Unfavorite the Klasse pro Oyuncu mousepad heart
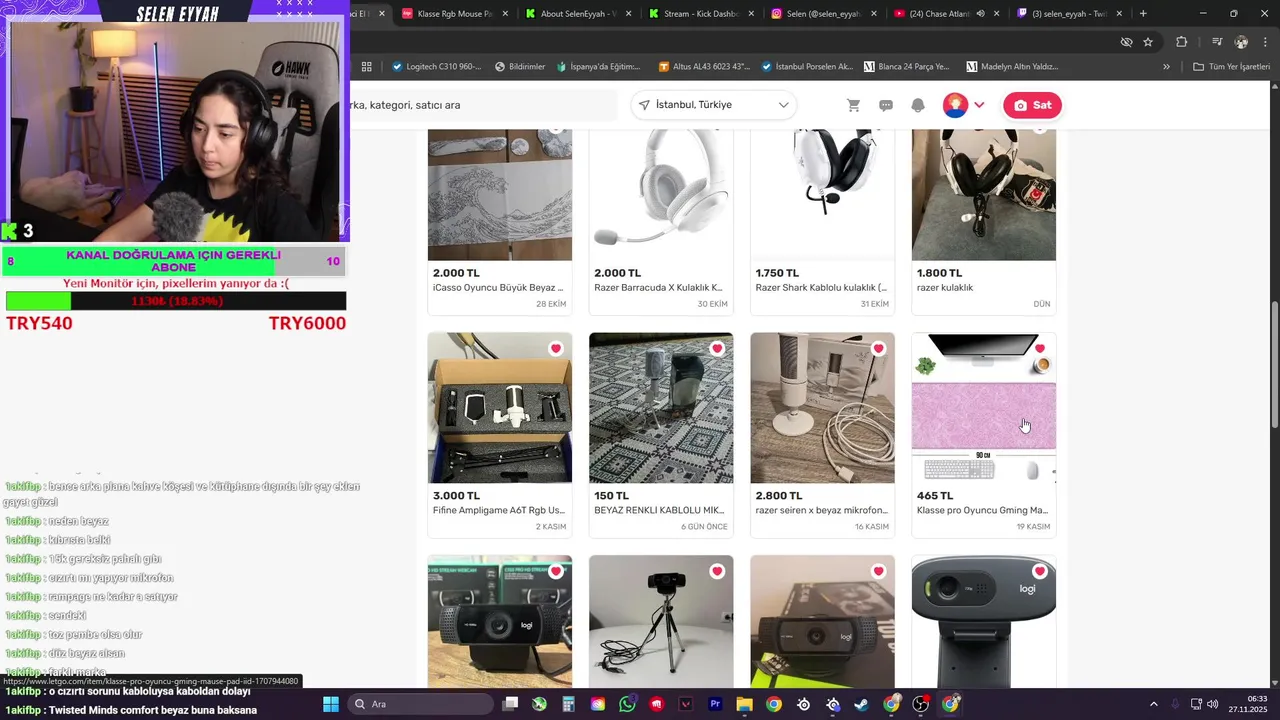 [1040, 349]
